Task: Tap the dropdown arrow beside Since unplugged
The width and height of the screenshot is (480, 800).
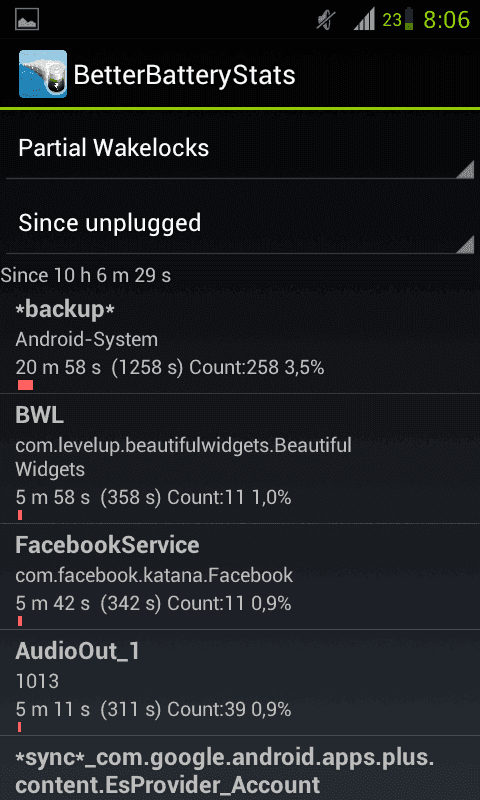Action: (x=465, y=244)
